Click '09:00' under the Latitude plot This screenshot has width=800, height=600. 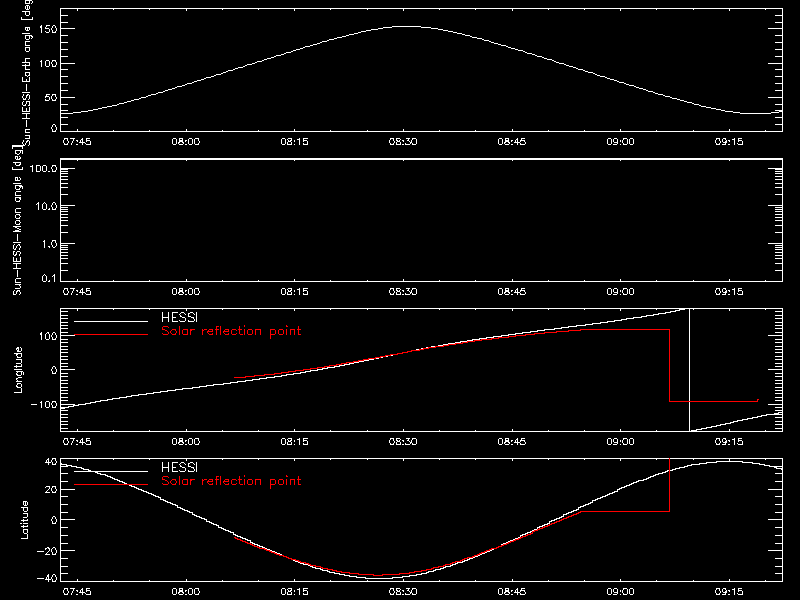pyautogui.click(x=620, y=592)
